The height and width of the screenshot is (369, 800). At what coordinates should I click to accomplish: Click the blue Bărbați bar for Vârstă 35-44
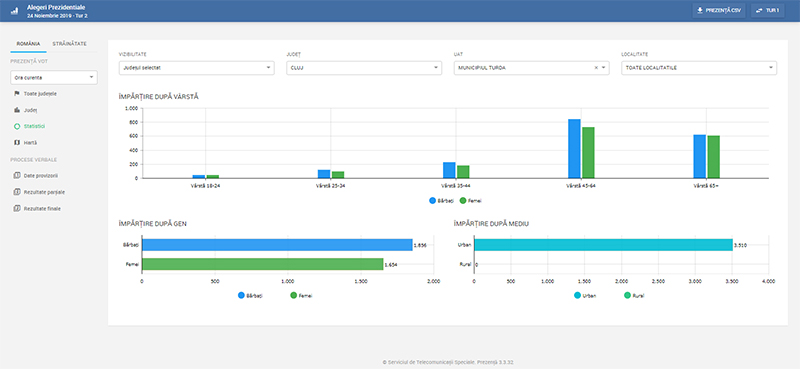[x=449, y=170]
